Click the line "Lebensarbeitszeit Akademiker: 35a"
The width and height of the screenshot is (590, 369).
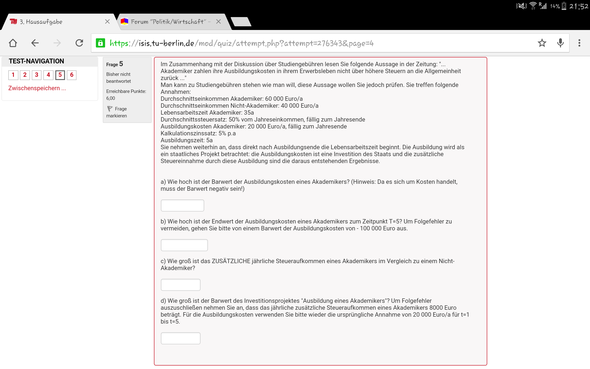207,112
